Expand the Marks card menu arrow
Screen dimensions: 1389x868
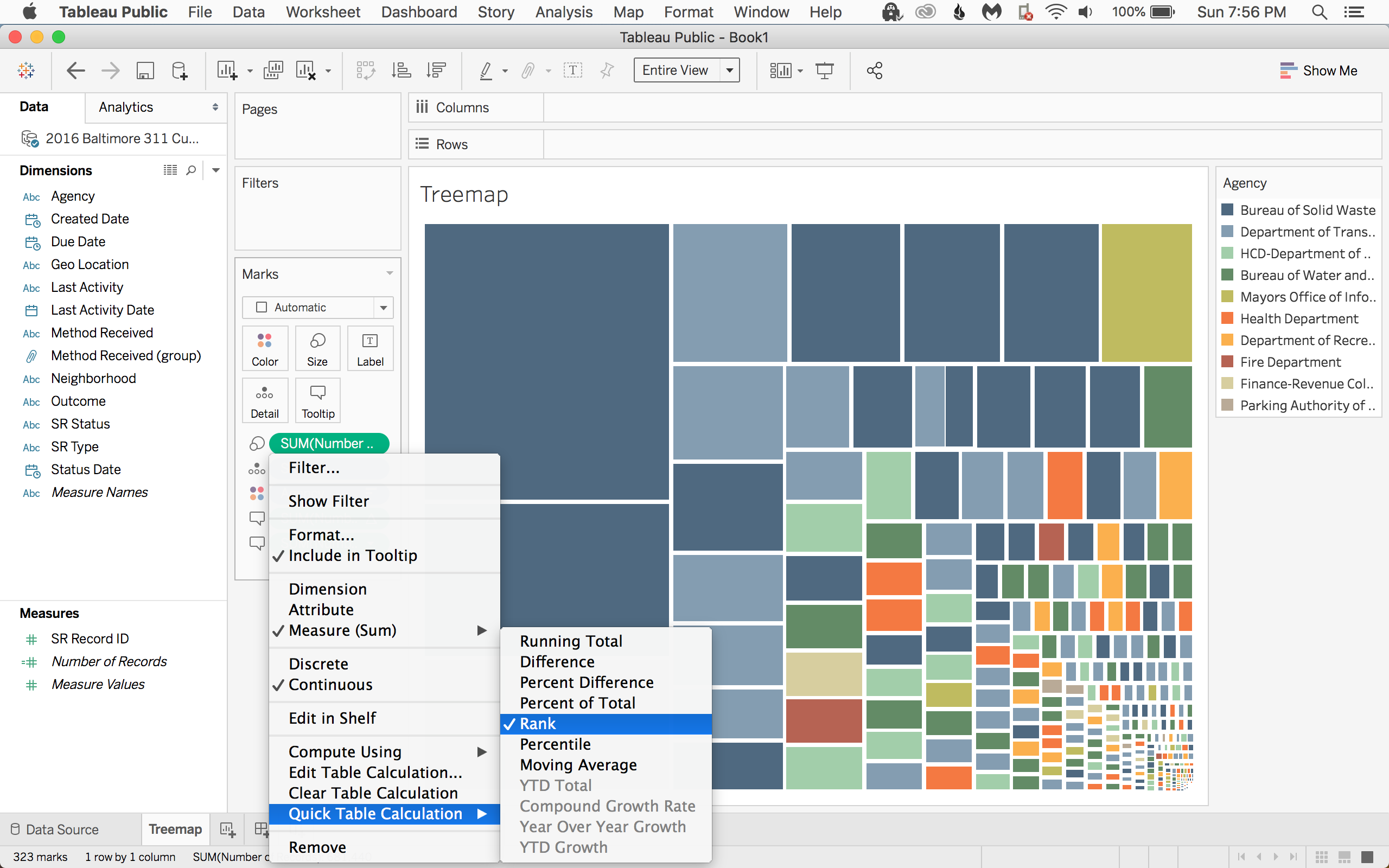pos(390,274)
